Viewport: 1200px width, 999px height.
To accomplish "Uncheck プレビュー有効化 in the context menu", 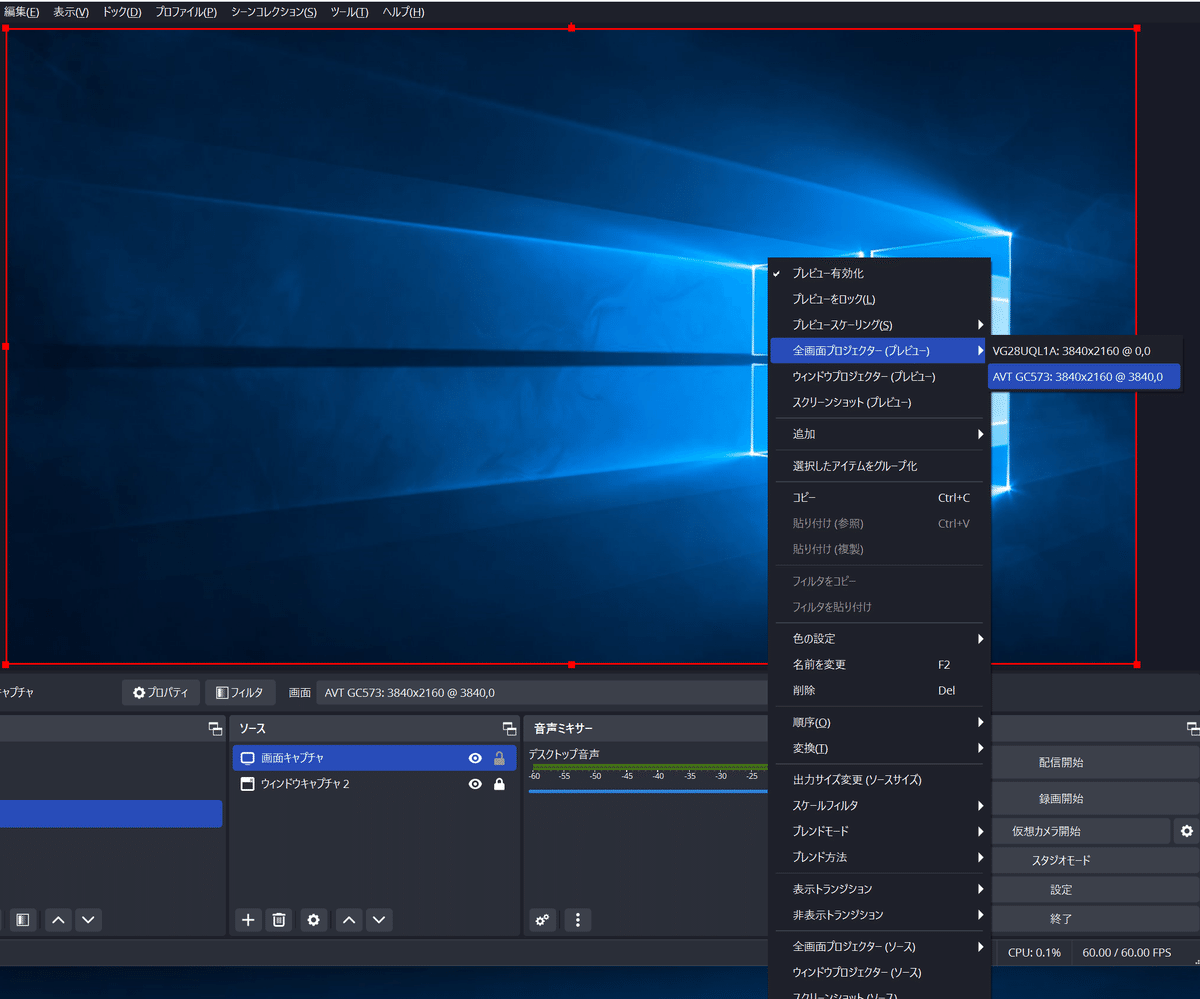I will pos(828,273).
